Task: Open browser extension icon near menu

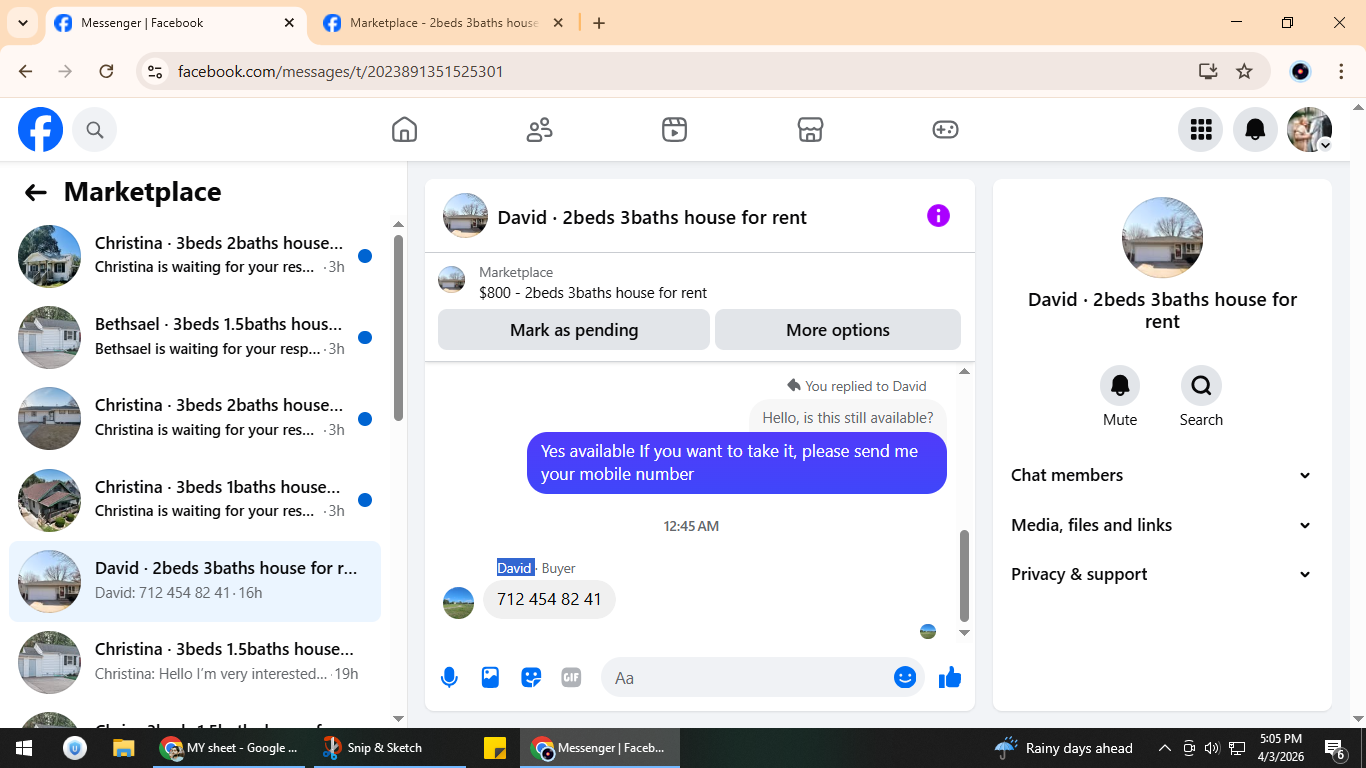Action: (x=1300, y=72)
